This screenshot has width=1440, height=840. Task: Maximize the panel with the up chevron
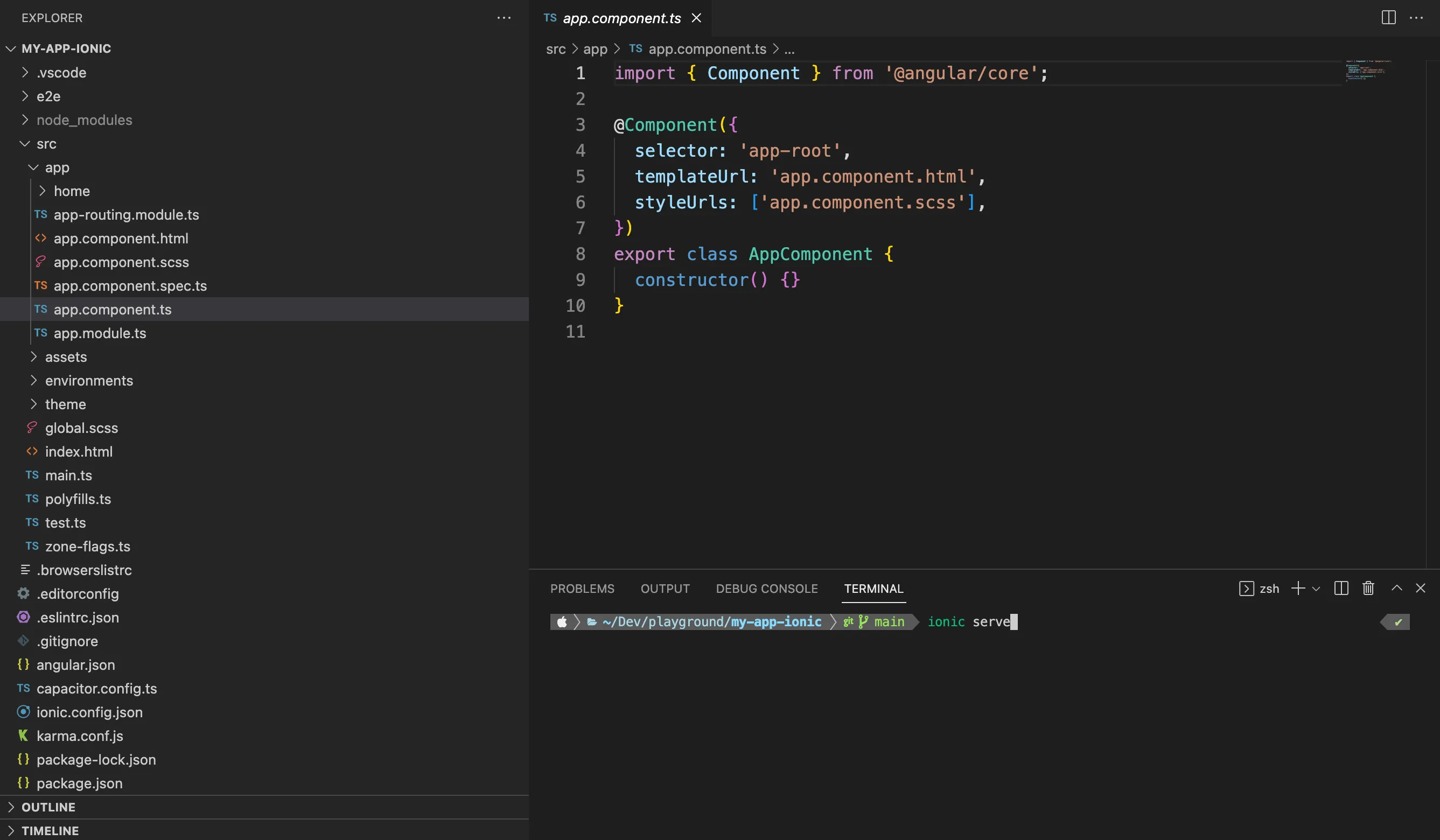tap(1396, 588)
